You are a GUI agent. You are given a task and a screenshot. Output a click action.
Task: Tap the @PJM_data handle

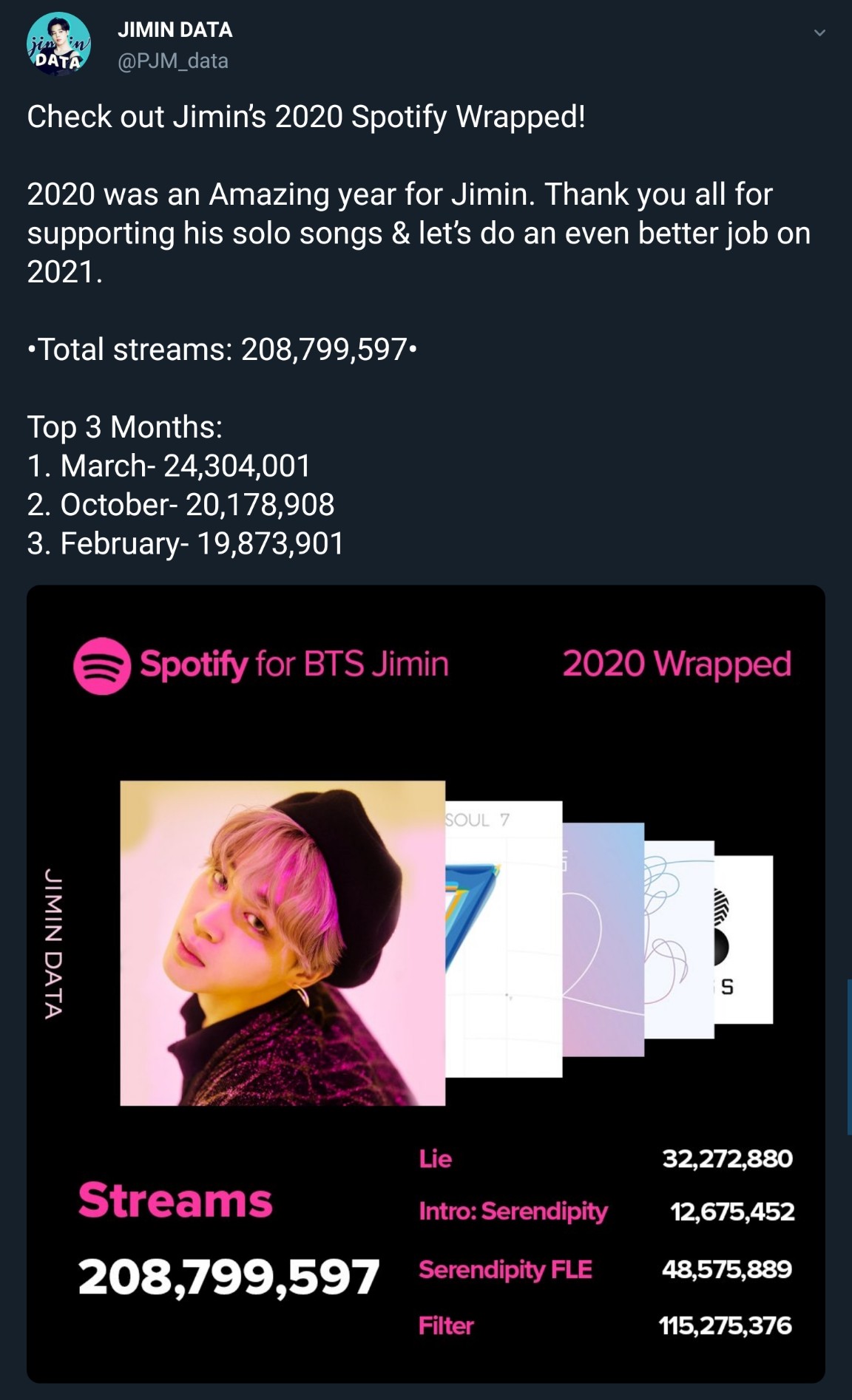click(x=173, y=61)
